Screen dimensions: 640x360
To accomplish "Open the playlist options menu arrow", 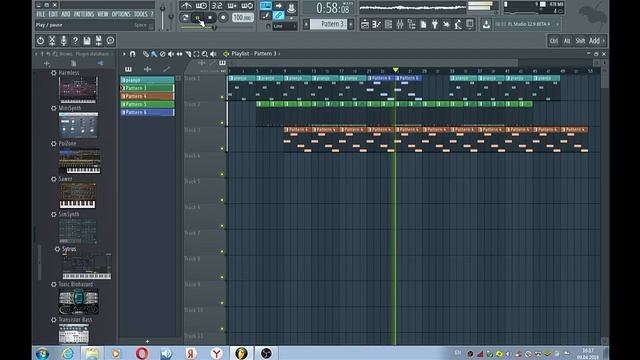I will tap(124, 54).
